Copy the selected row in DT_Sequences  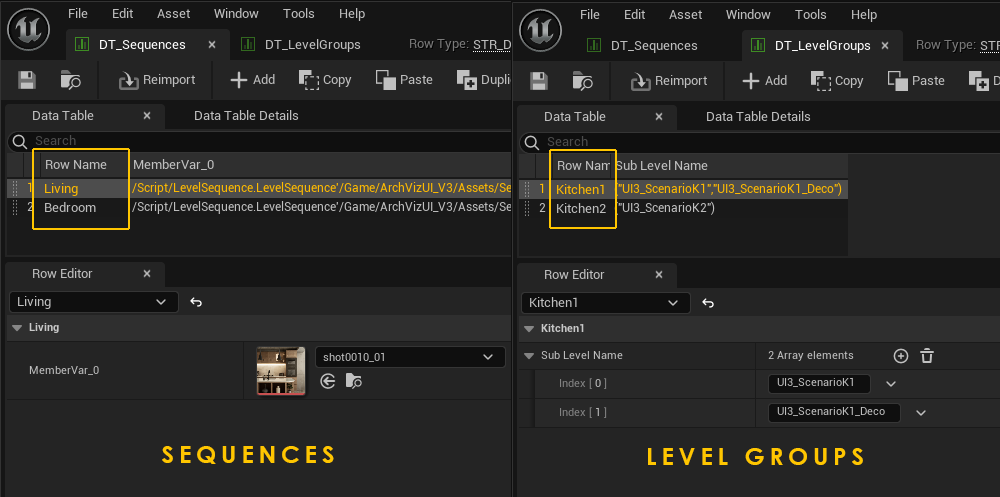point(325,80)
